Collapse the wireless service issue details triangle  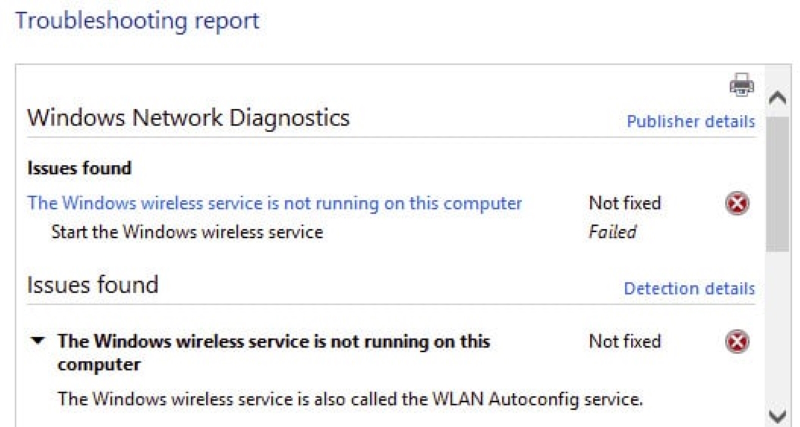(38, 341)
